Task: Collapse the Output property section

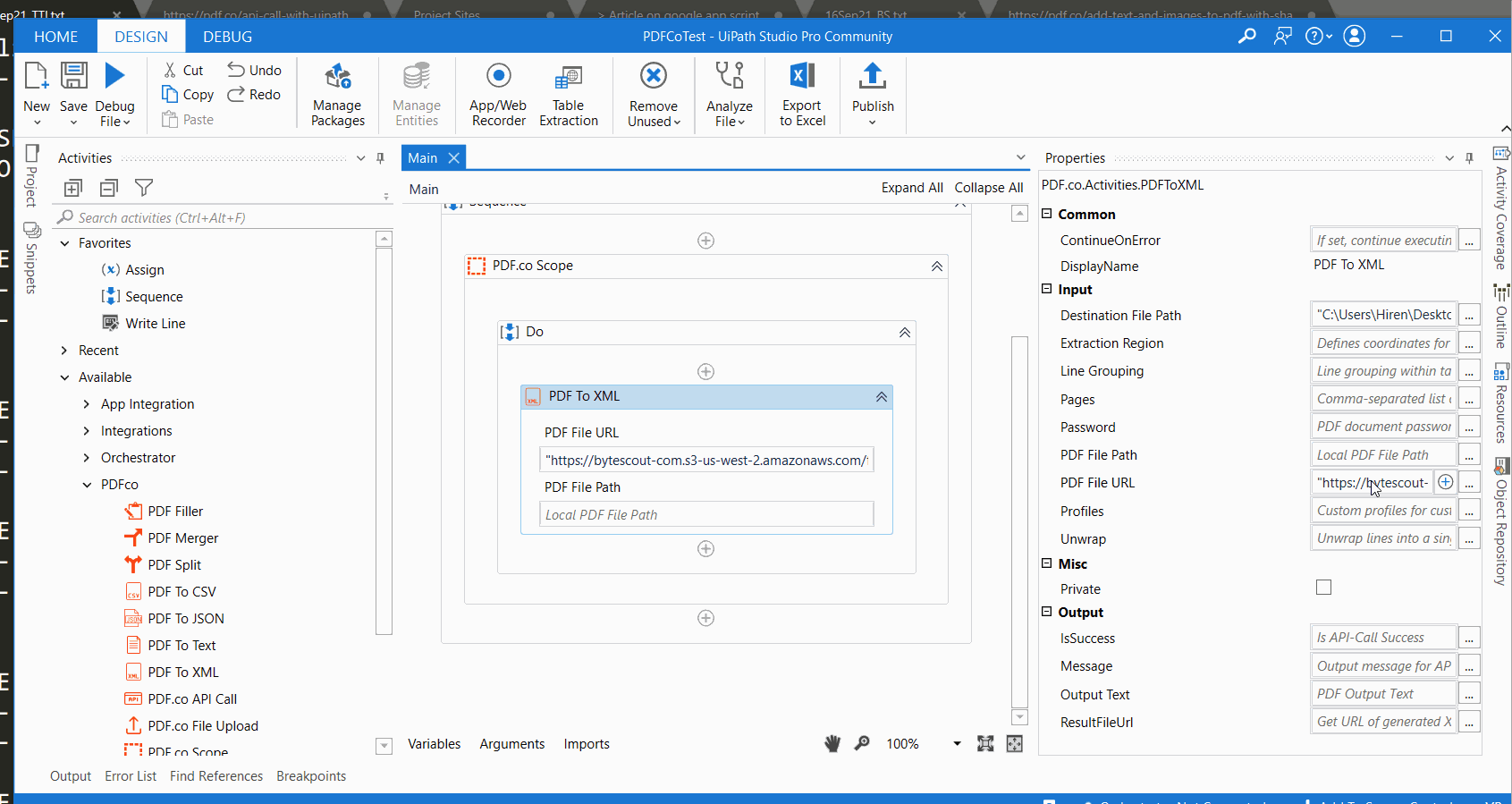Action: (x=1046, y=612)
